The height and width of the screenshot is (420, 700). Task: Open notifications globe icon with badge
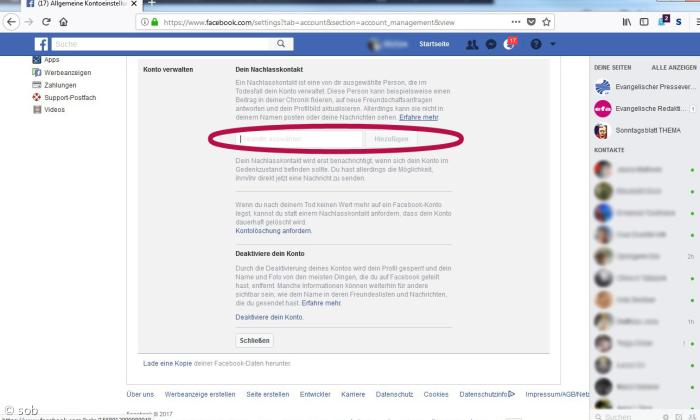pos(509,44)
